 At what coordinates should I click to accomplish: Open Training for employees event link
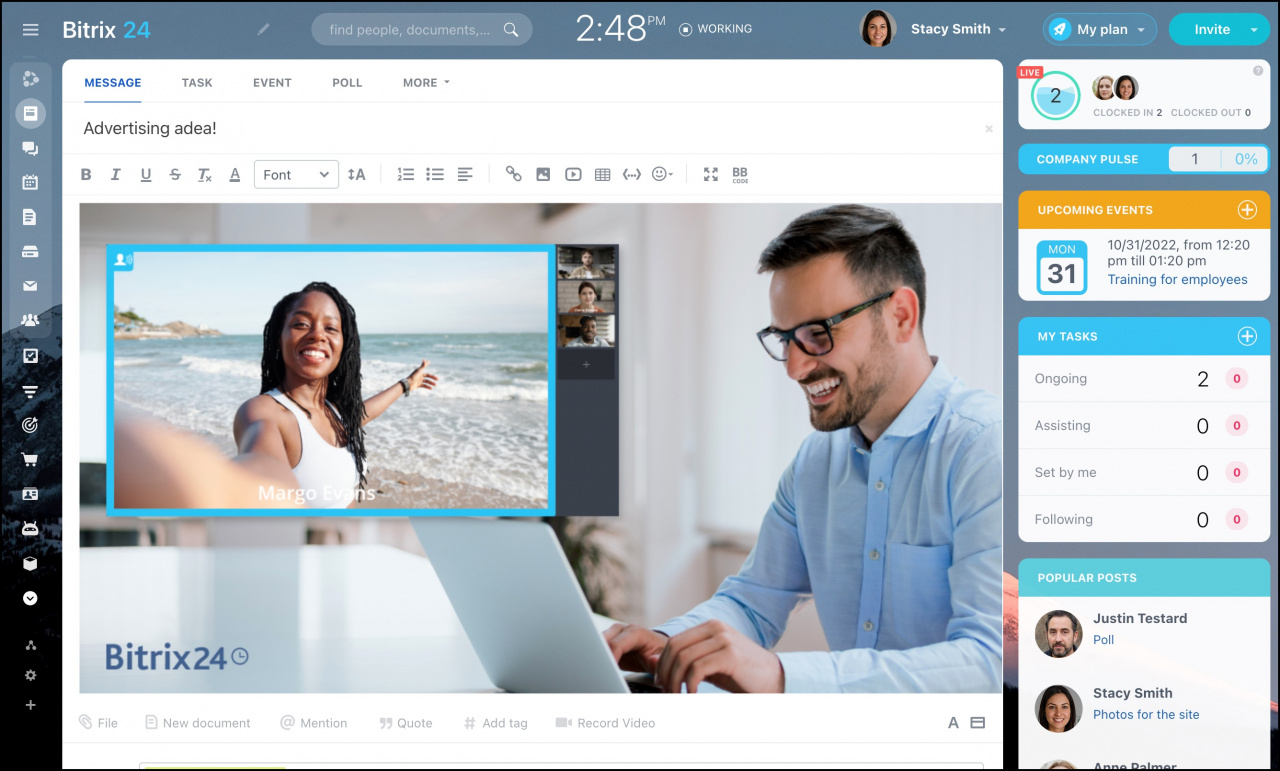coord(1177,280)
